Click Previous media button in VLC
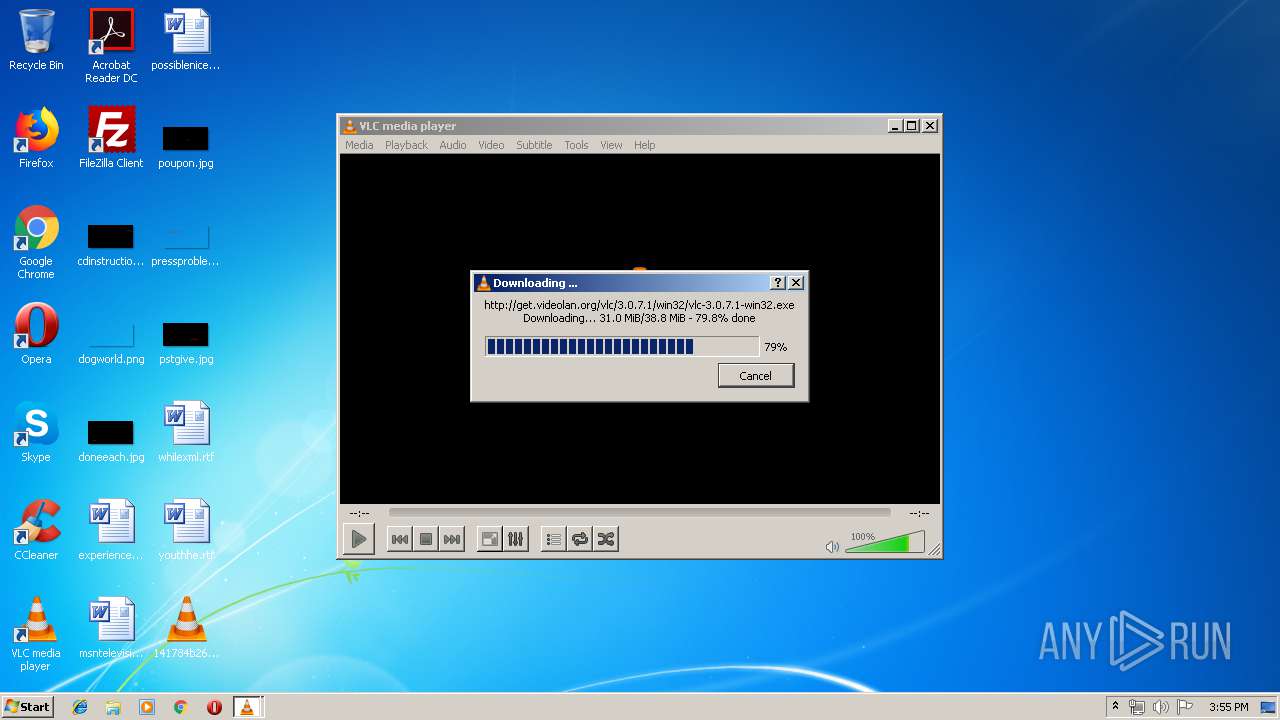The image size is (1280, 720). pos(399,539)
